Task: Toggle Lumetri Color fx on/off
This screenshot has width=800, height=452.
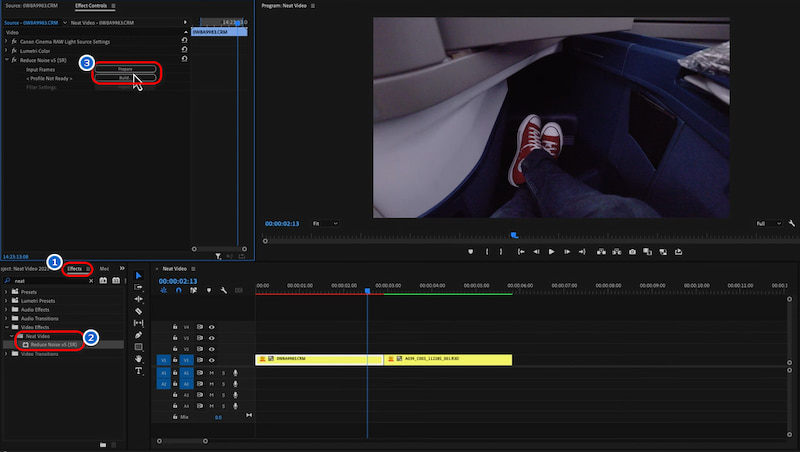Action: pos(14,51)
